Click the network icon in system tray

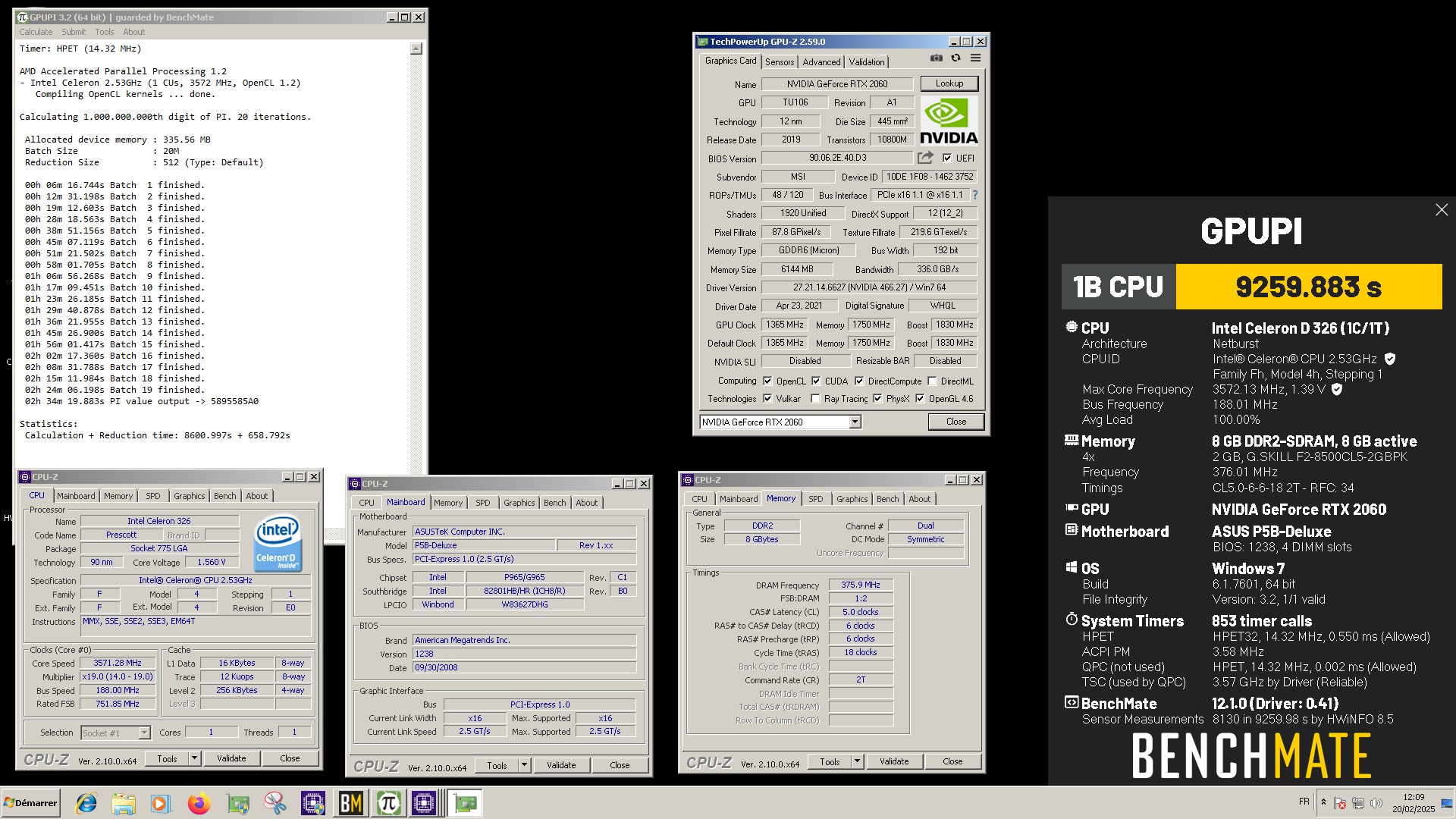pos(1358,803)
